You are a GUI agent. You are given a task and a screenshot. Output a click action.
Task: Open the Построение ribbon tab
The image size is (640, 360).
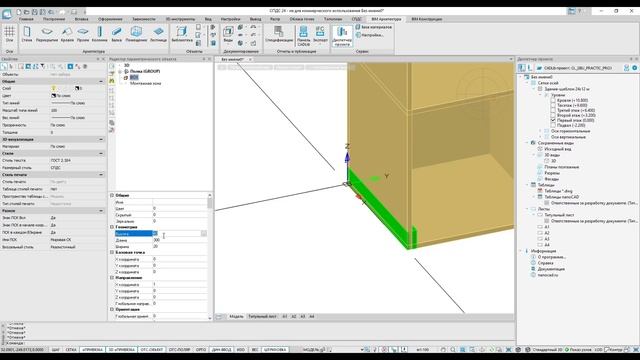tap(54, 19)
